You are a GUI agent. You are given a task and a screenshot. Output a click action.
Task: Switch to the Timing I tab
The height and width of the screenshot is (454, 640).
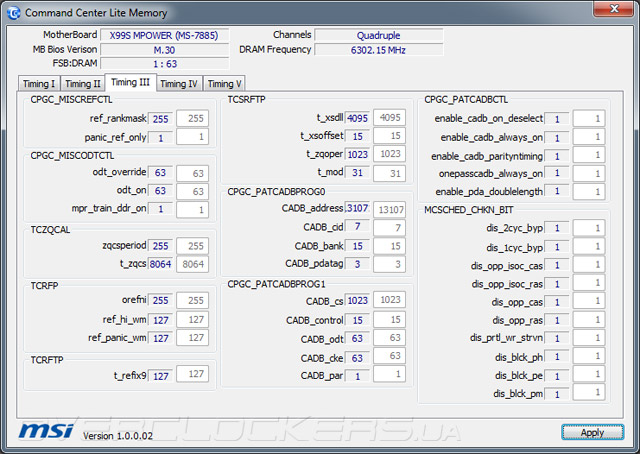(x=39, y=83)
